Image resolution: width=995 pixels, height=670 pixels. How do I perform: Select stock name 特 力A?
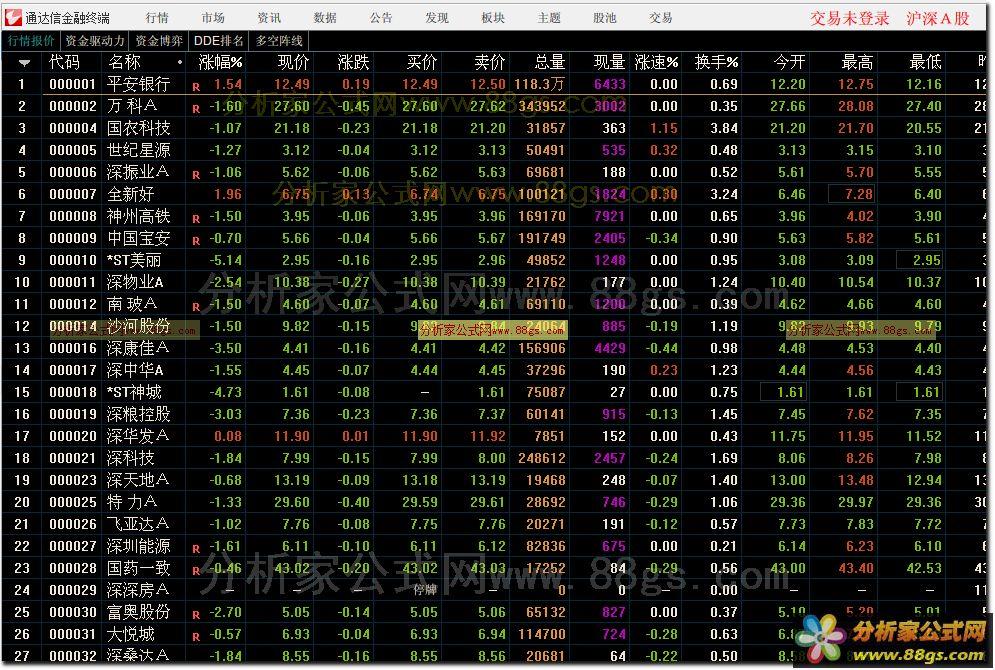click(x=132, y=502)
